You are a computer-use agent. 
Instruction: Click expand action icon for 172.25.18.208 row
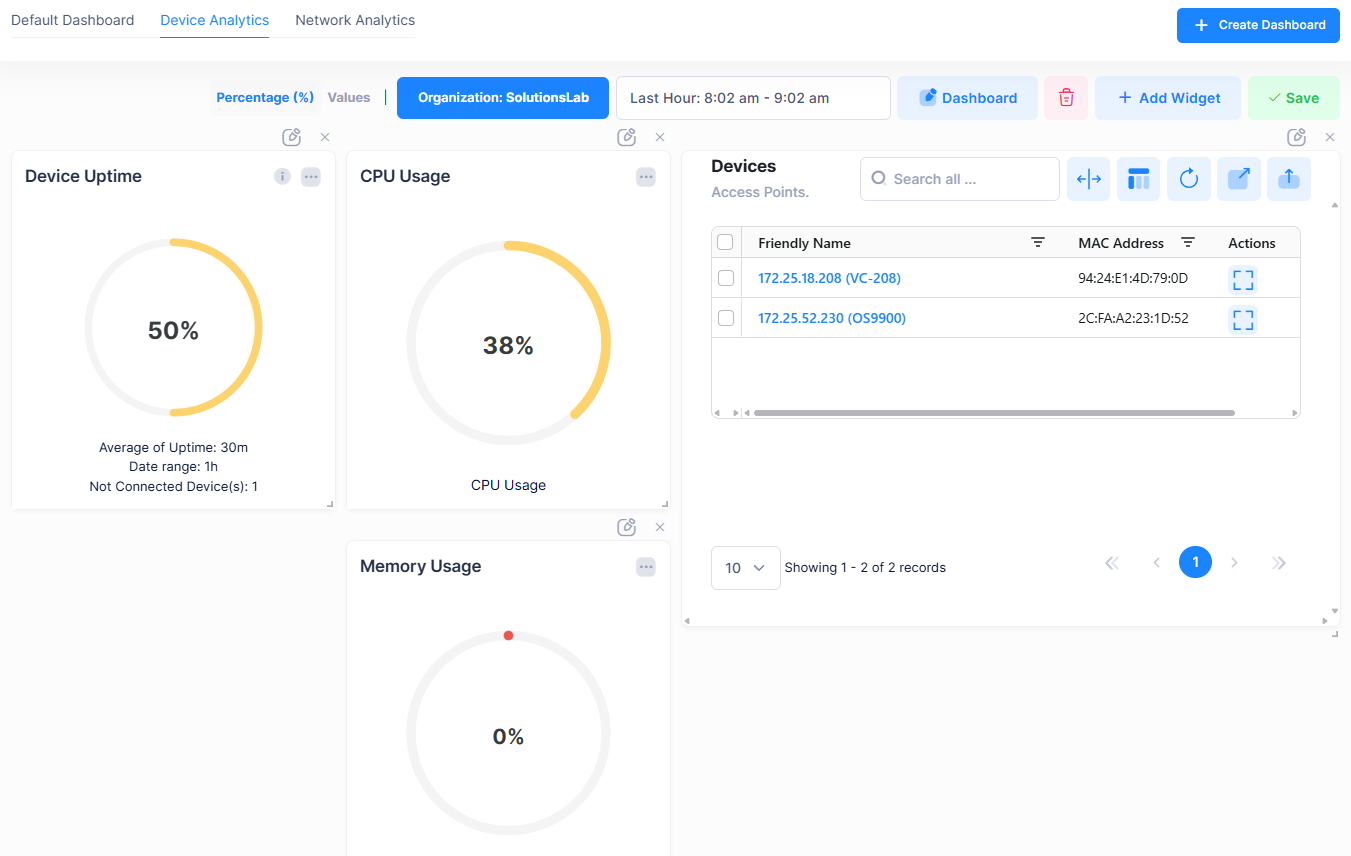1242,279
